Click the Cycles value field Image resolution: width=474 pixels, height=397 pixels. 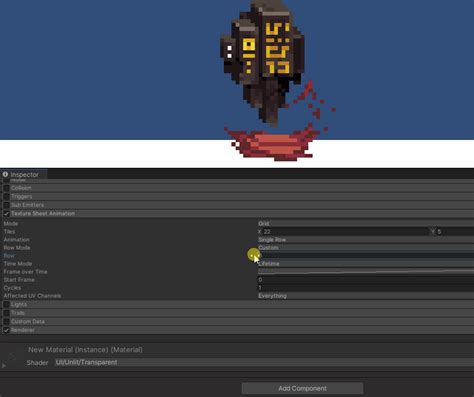366,288
